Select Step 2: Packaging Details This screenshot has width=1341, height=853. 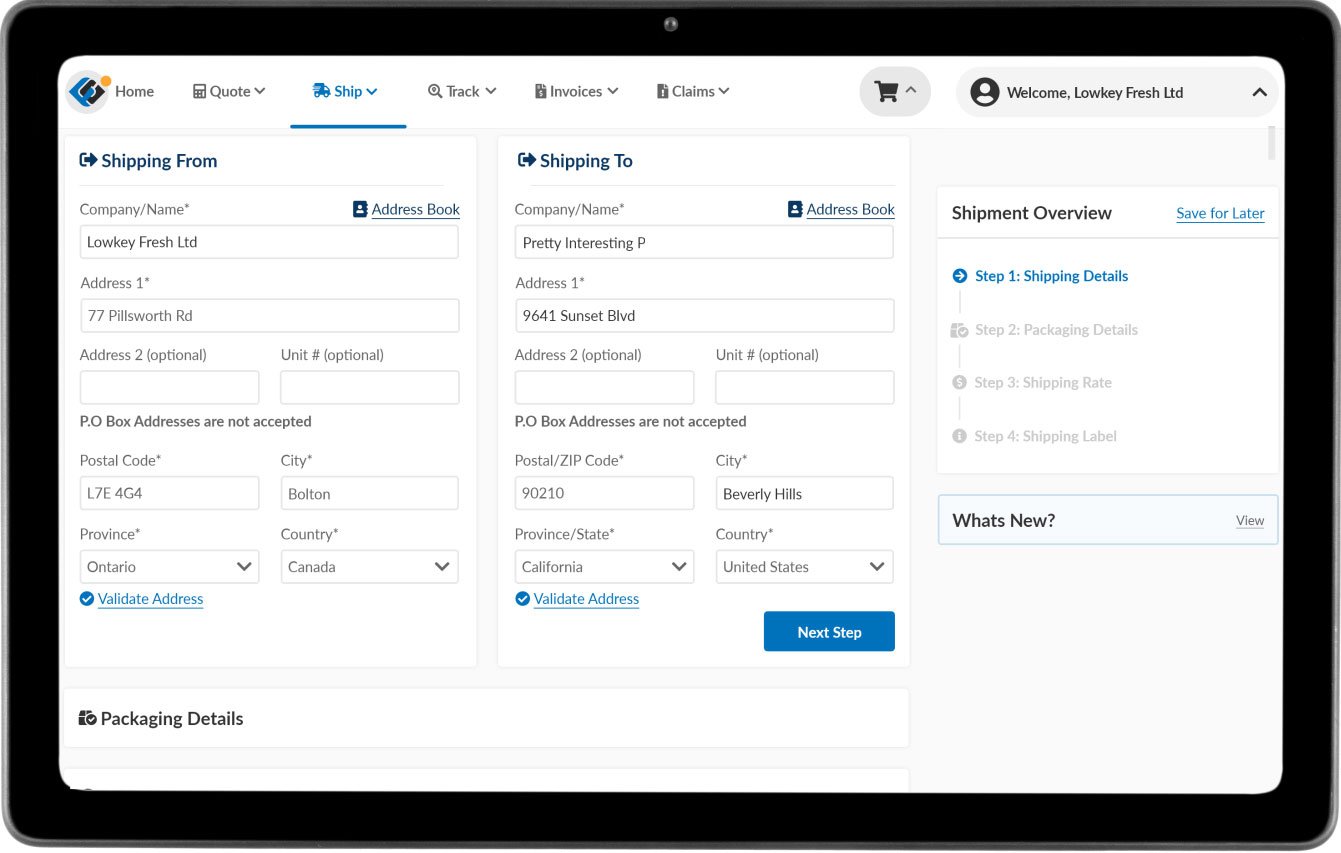click(1056, 330)
